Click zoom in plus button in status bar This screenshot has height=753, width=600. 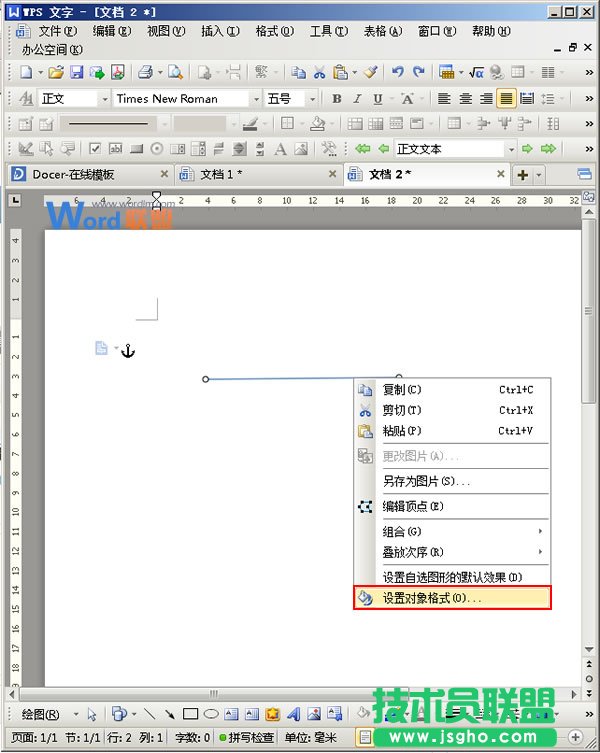pyautogui.click(x=575, y=736)
